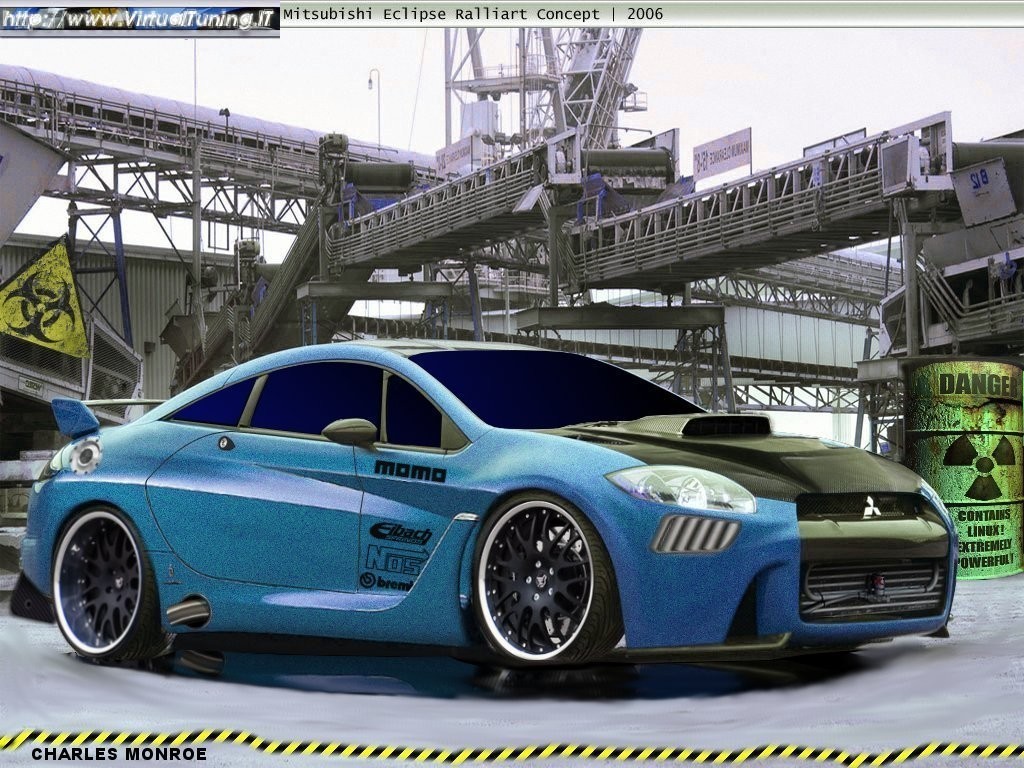
Task: Click the 'momo' decal on the car door
Action: pos(410,471)
